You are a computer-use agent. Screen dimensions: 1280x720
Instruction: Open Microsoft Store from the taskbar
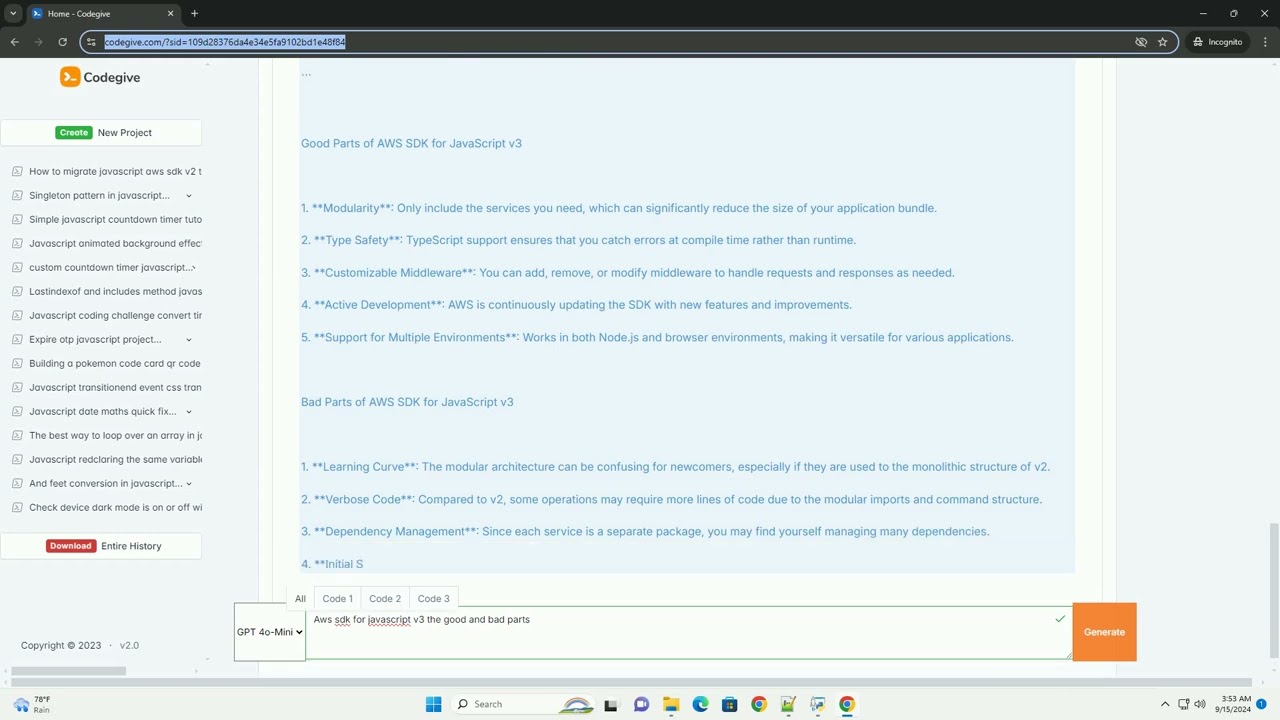(x=729, y=704)
